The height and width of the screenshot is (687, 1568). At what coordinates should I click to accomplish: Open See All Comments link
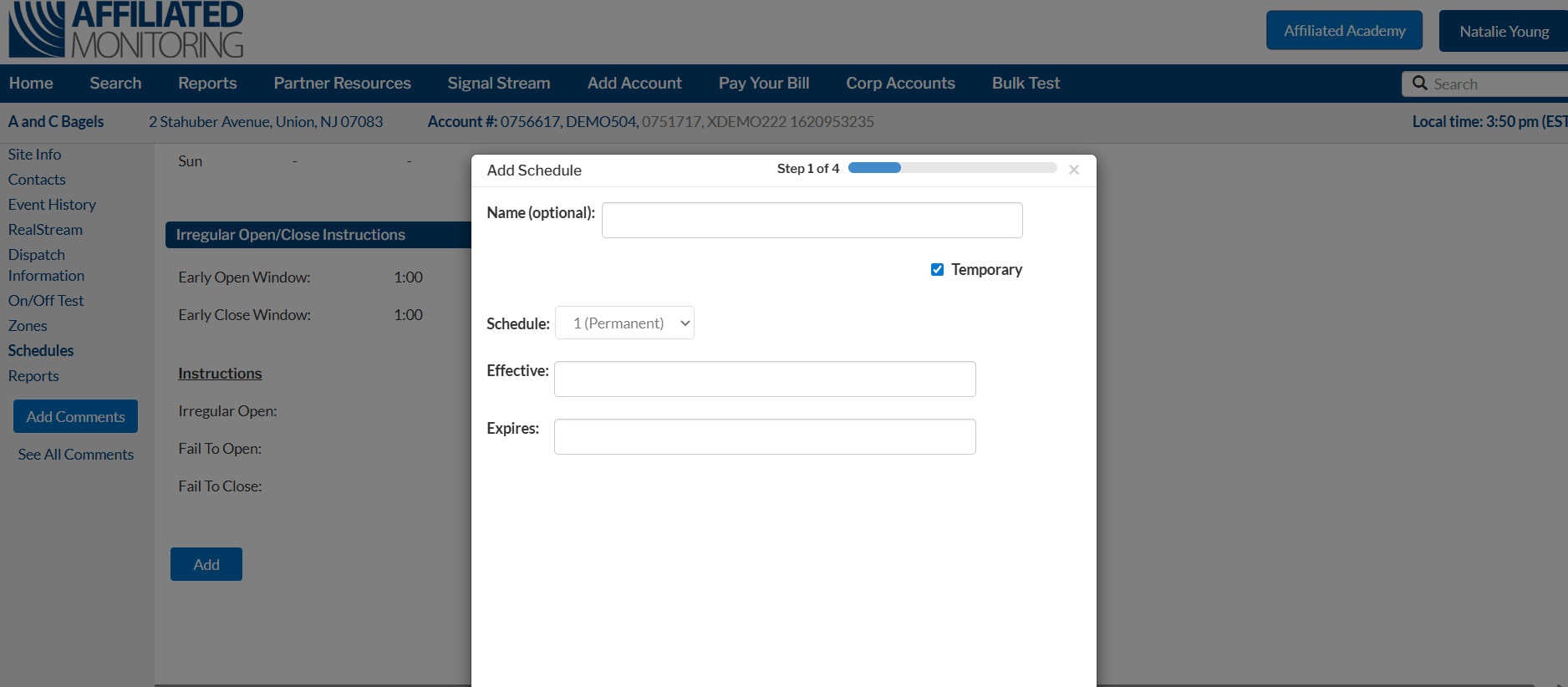point(75,455)
